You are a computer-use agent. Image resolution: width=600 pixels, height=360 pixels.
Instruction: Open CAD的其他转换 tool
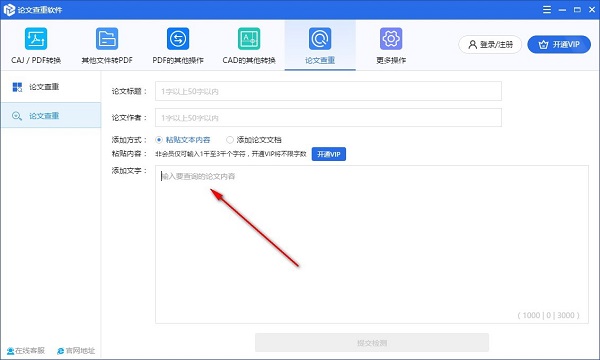click(249, 46)
